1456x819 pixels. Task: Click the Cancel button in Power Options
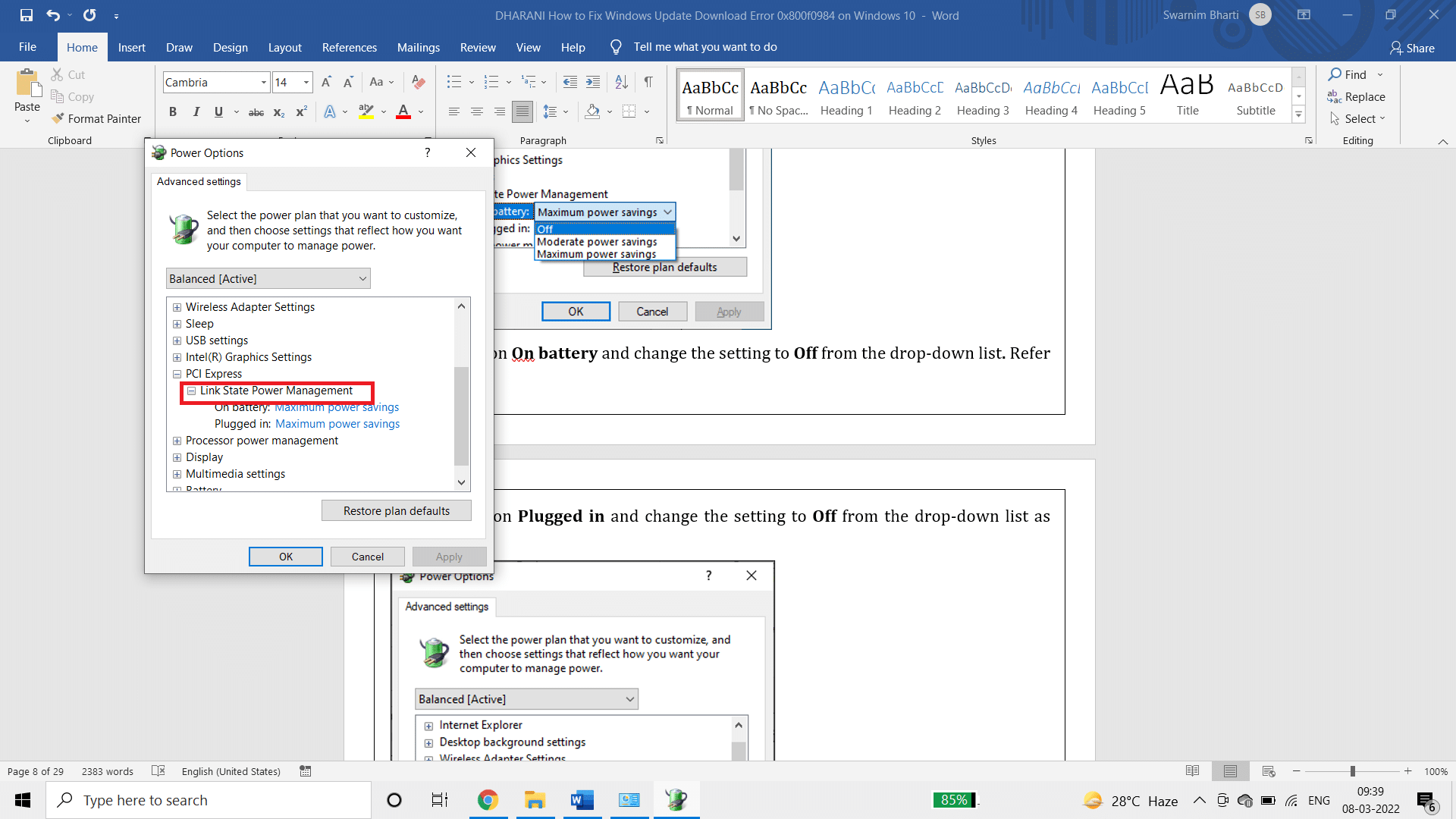[366, 557]
